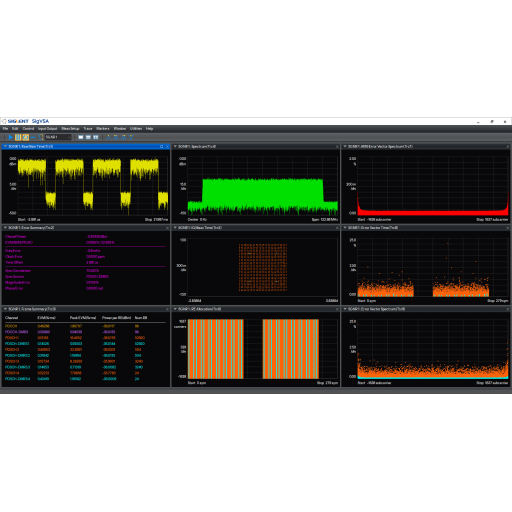Viewport: 512px width, 512px height.
Task: Open the 5G NR 1 signal dropdown
Action: pos(58,137)
